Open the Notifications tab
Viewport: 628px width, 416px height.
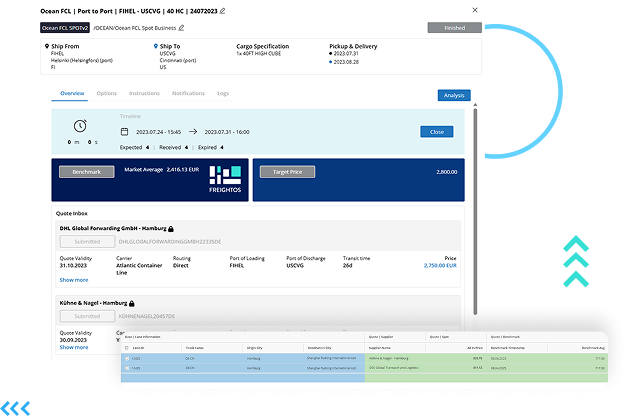click(188, 93)
